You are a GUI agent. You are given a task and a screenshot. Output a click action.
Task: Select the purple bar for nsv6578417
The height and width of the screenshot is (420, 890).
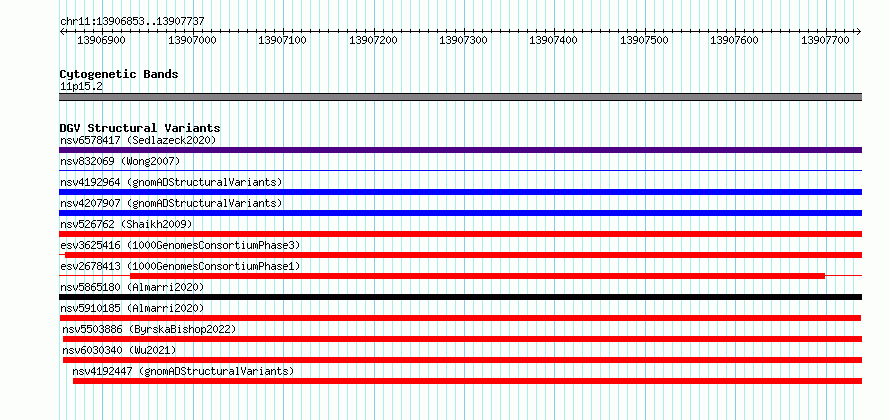coord(460,150)
